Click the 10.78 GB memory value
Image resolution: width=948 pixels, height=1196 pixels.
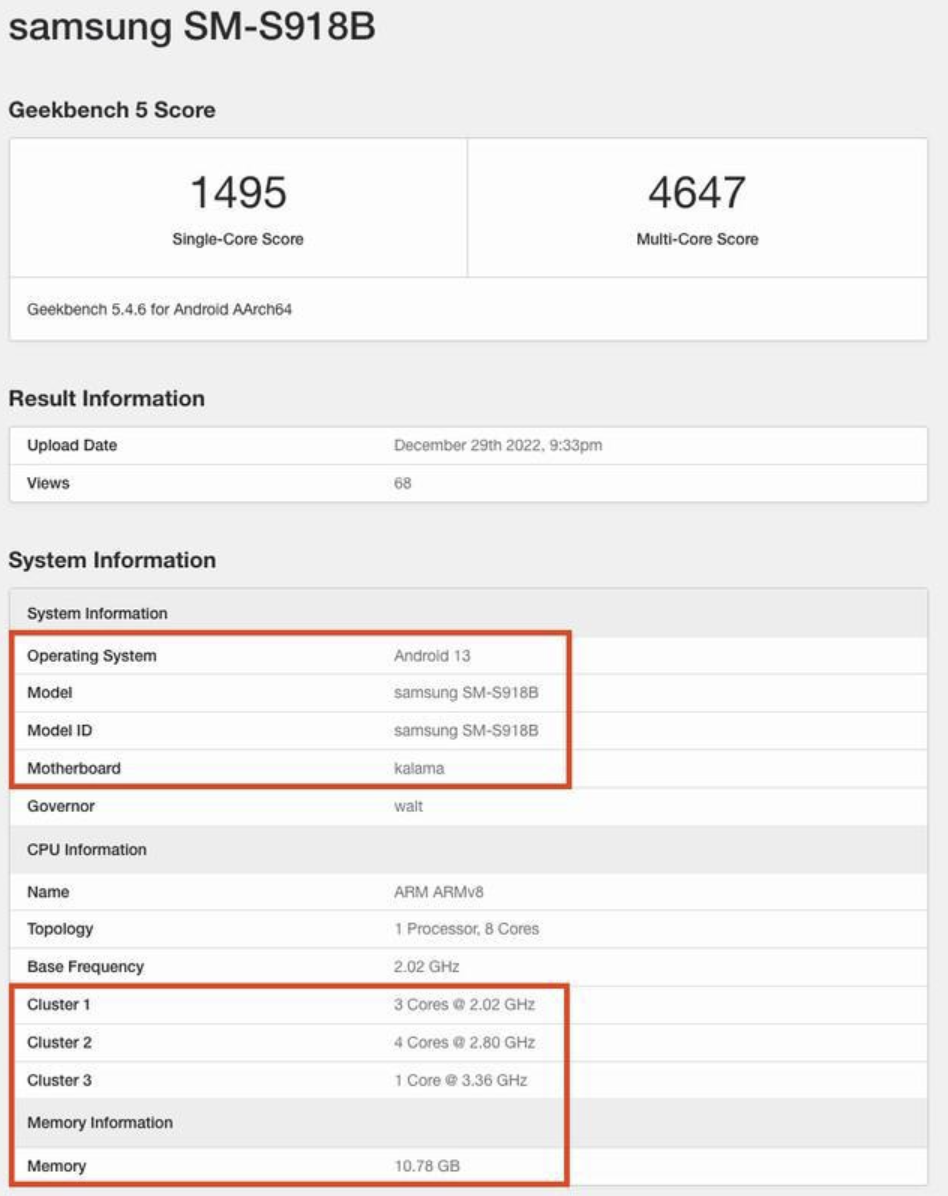click(427, 1166)
